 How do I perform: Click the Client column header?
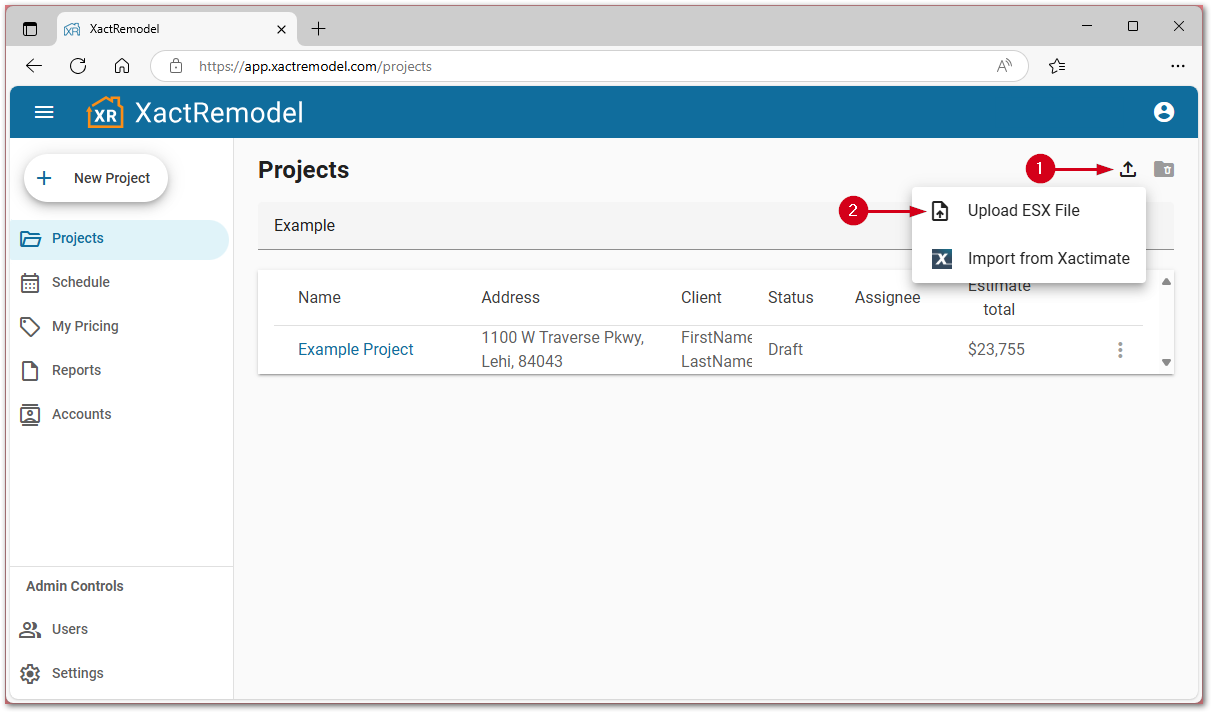701,298
